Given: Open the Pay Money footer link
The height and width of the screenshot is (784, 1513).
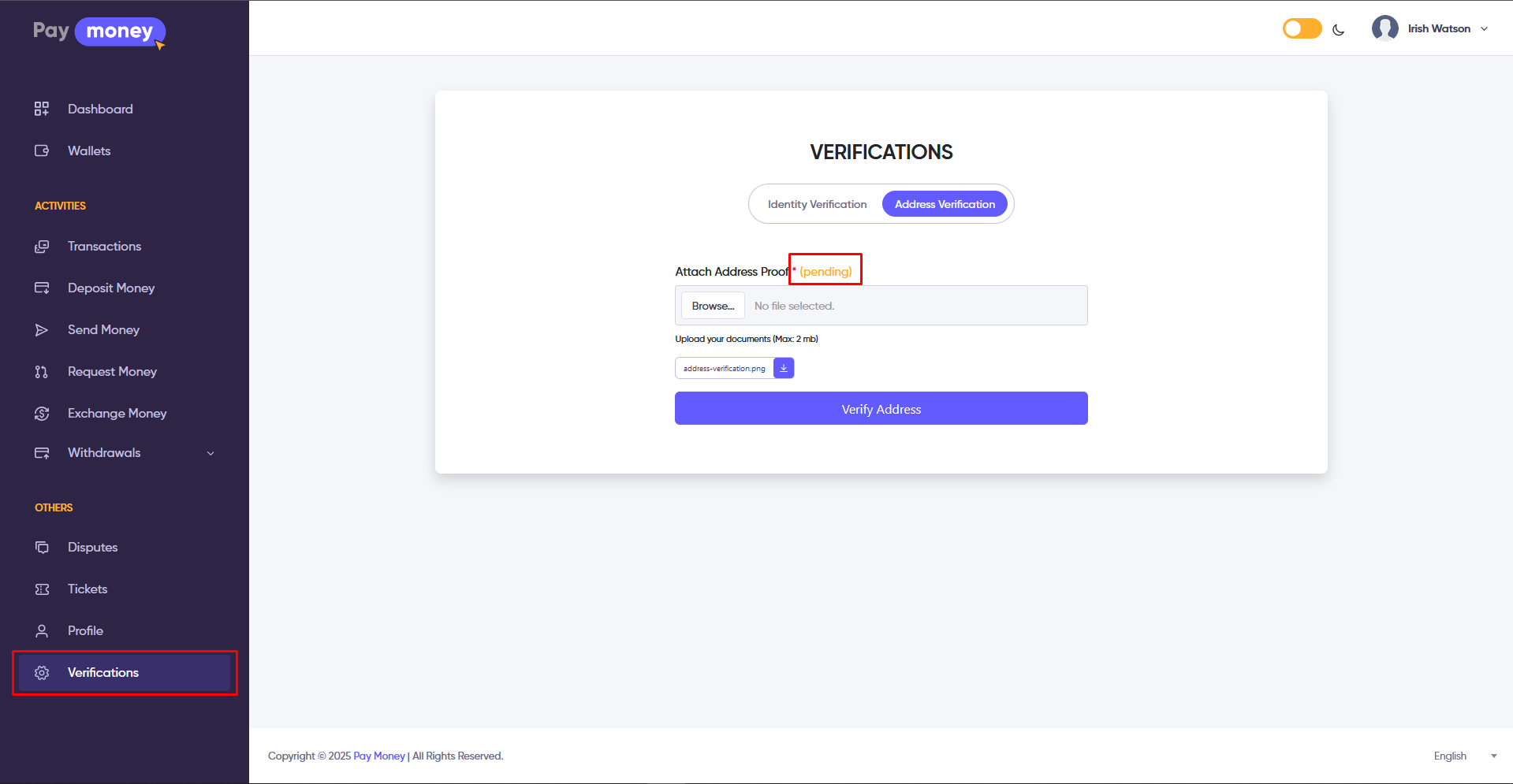Looking at the screenshot, I should (x=378, y=756).
